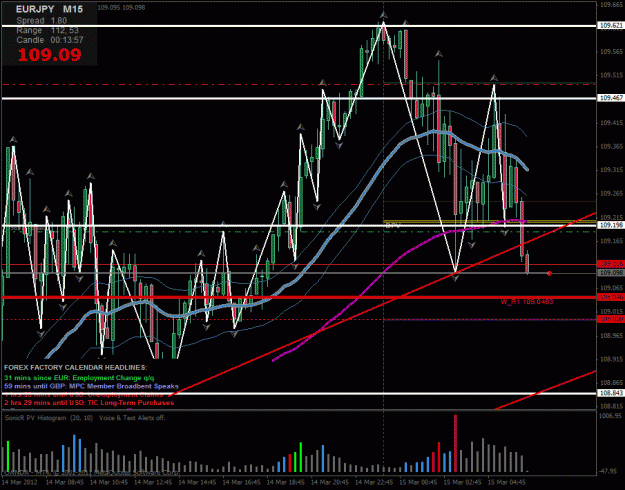Click the Voice & Text Alerts off text
The image size is (625, 490).
(x=132, y=418)
